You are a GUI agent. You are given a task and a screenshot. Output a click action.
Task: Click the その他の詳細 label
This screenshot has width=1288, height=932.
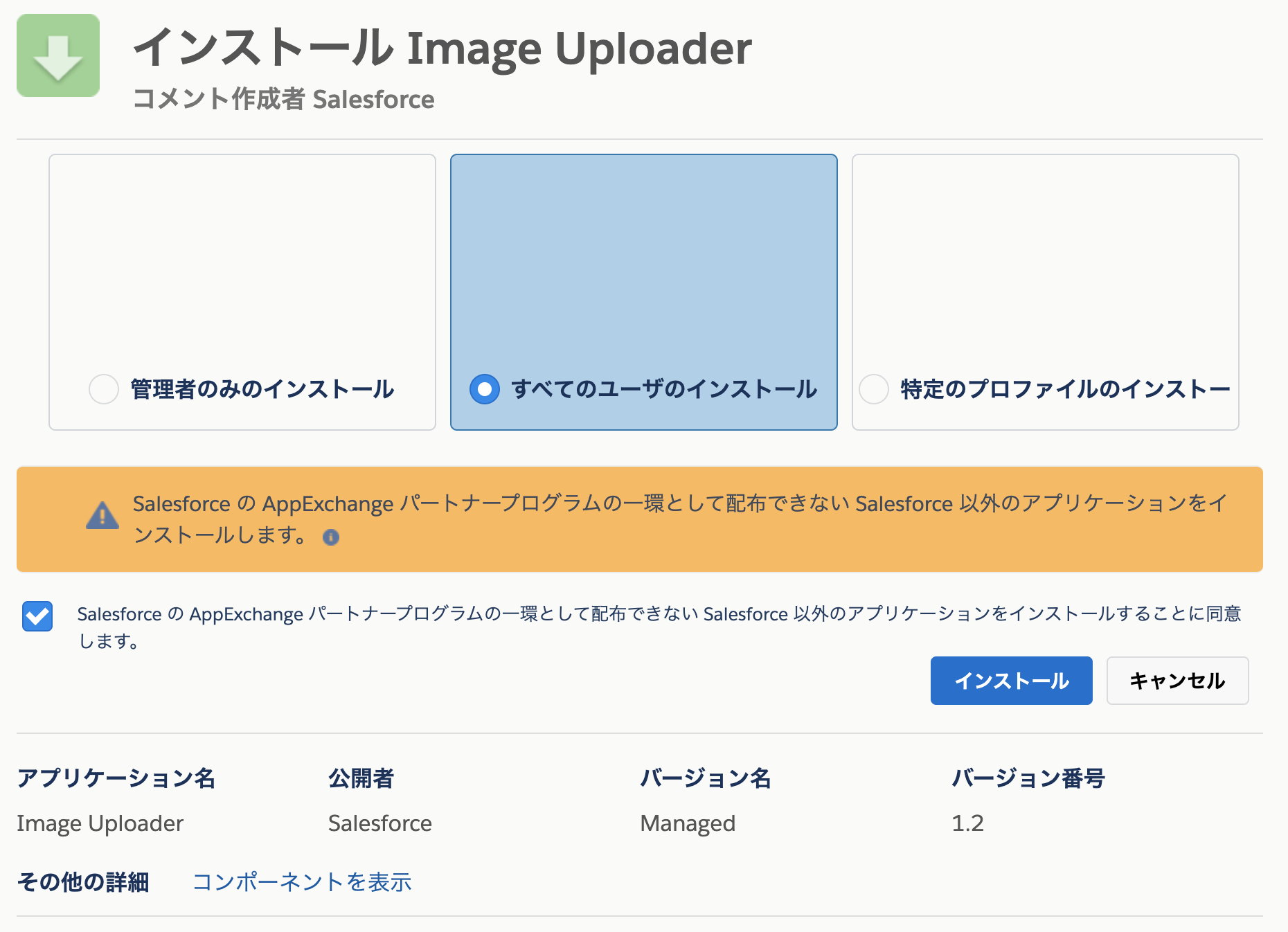click(83, 882)
